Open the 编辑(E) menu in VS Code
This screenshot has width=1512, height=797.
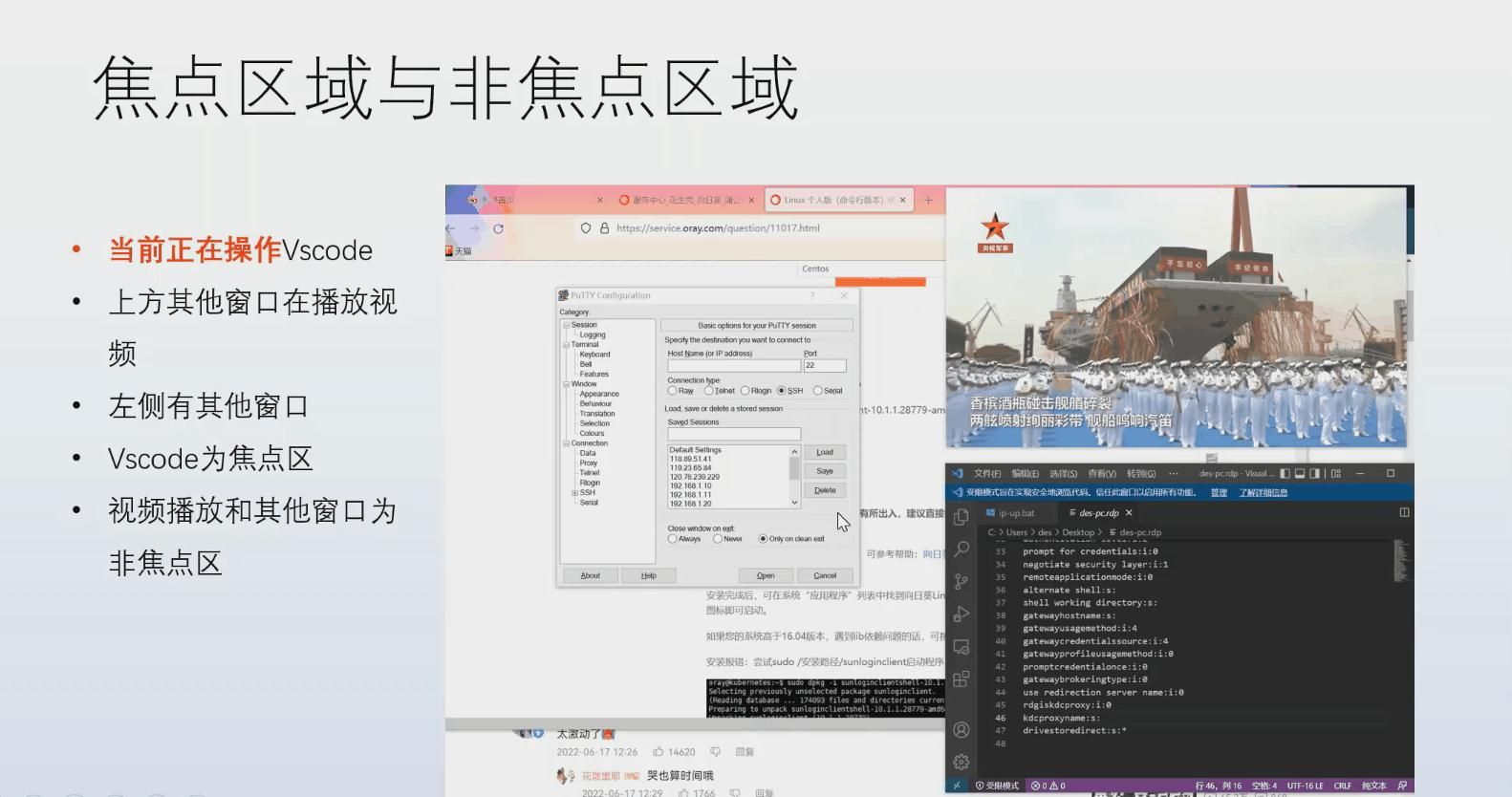click(1025, 473)
